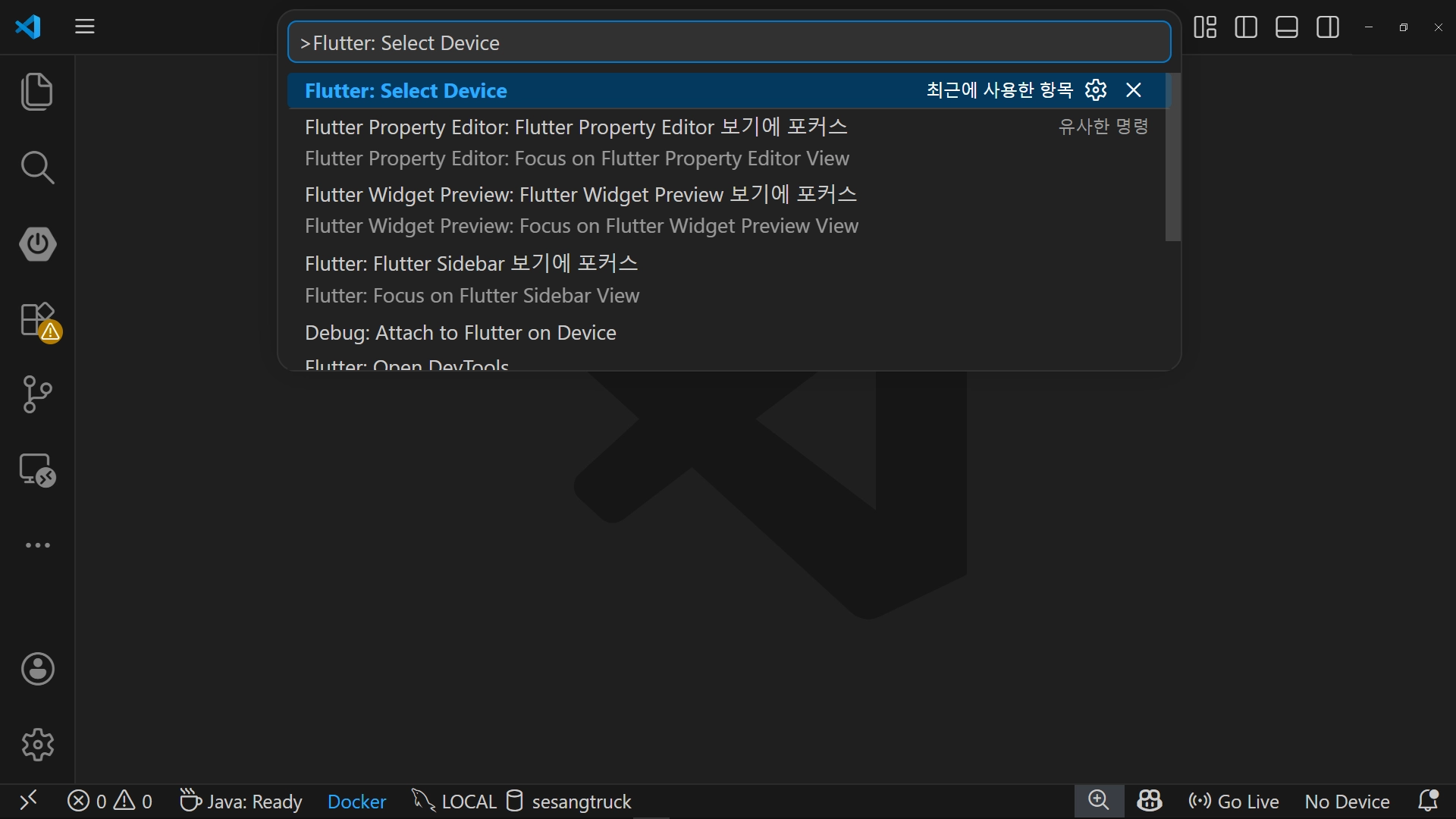Open the Explorer view in activity bar
The height and width of the screenshot is (819, 1456).
tap(37, 92)
